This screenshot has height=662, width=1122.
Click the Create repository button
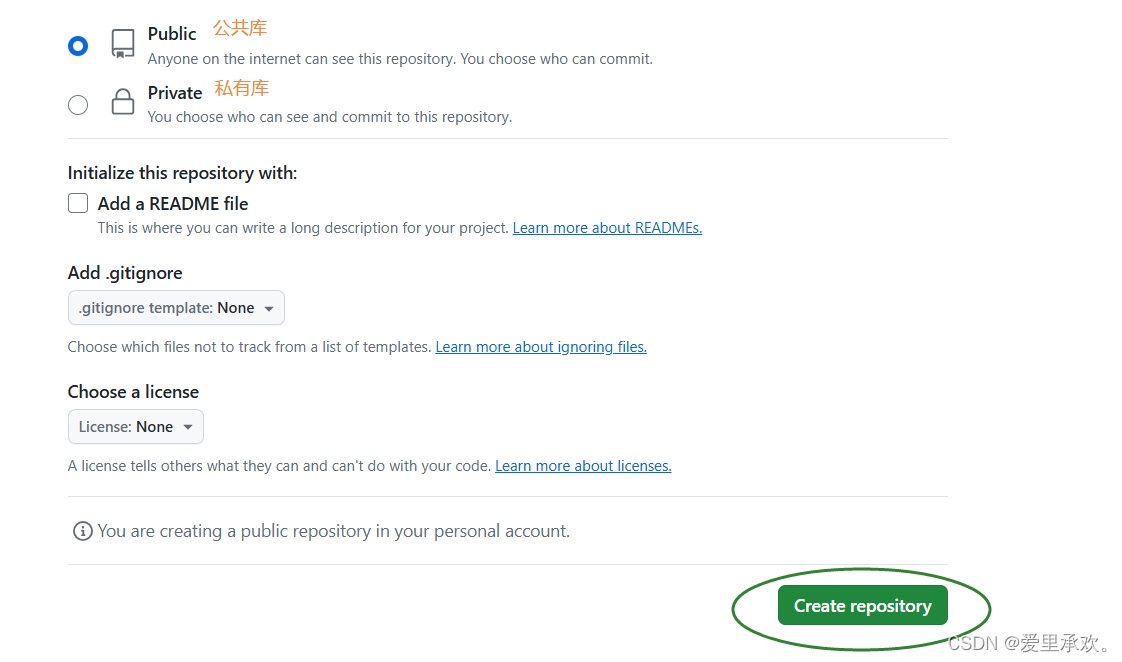tap(863, 605)
